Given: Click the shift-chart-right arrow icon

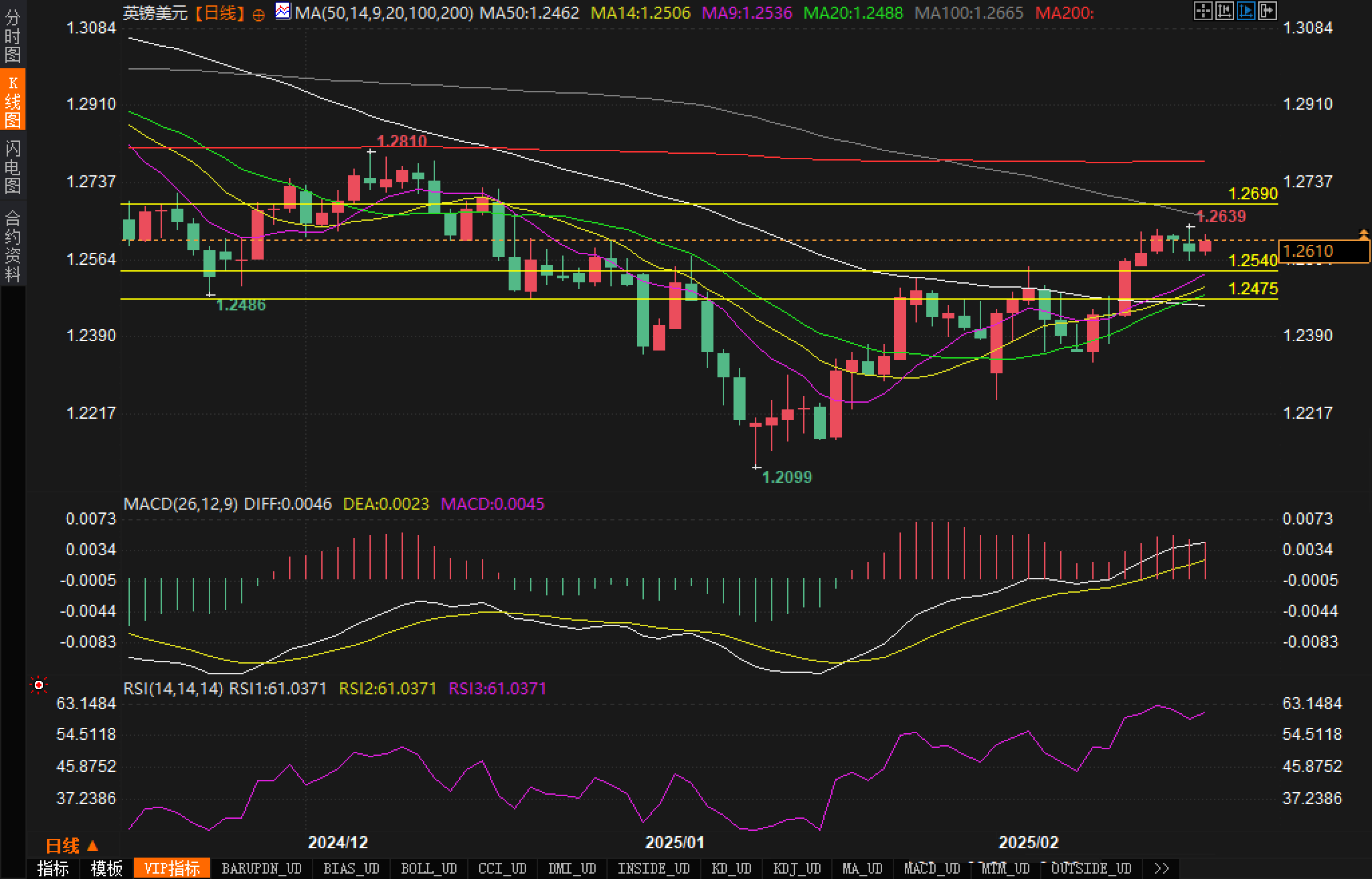Looking at the screenshot, I should tap(1268, 11).
